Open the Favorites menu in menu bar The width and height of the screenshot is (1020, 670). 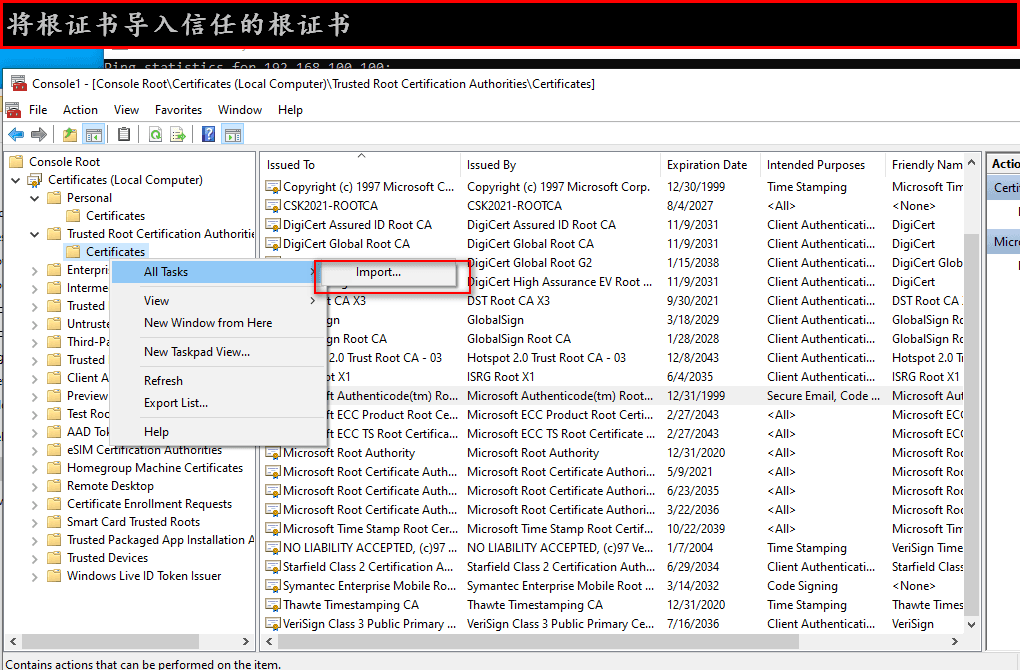coord(178,110)
